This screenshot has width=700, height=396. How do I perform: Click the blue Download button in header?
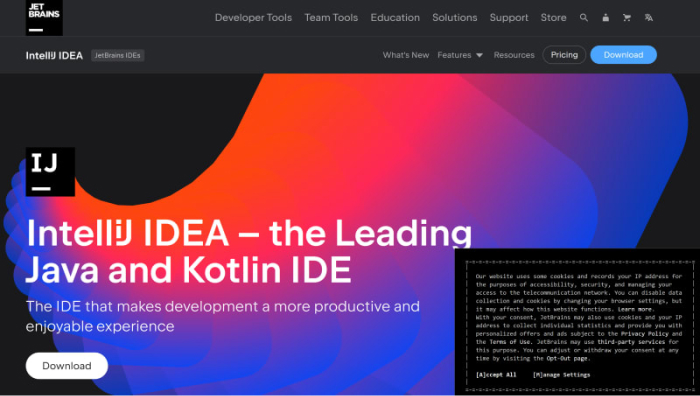point(623,55)
